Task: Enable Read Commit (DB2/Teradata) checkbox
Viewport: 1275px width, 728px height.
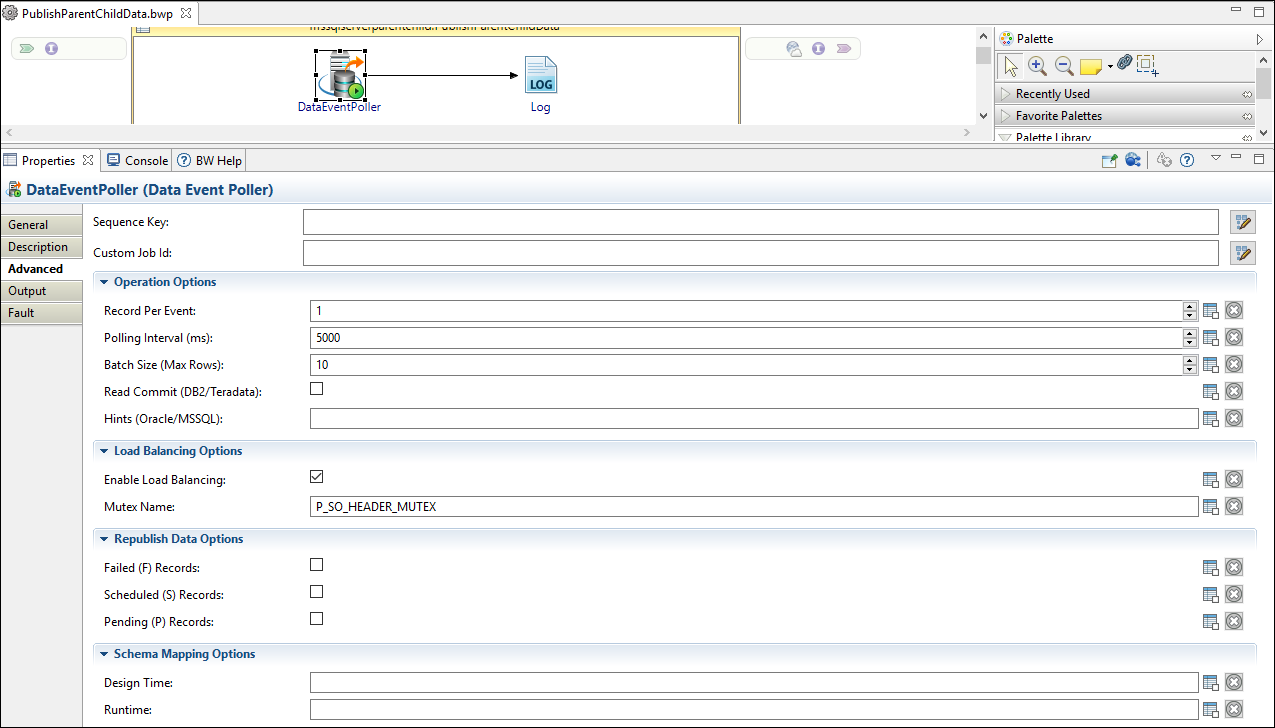Action: pyautogui.click(x=317, y=389)
